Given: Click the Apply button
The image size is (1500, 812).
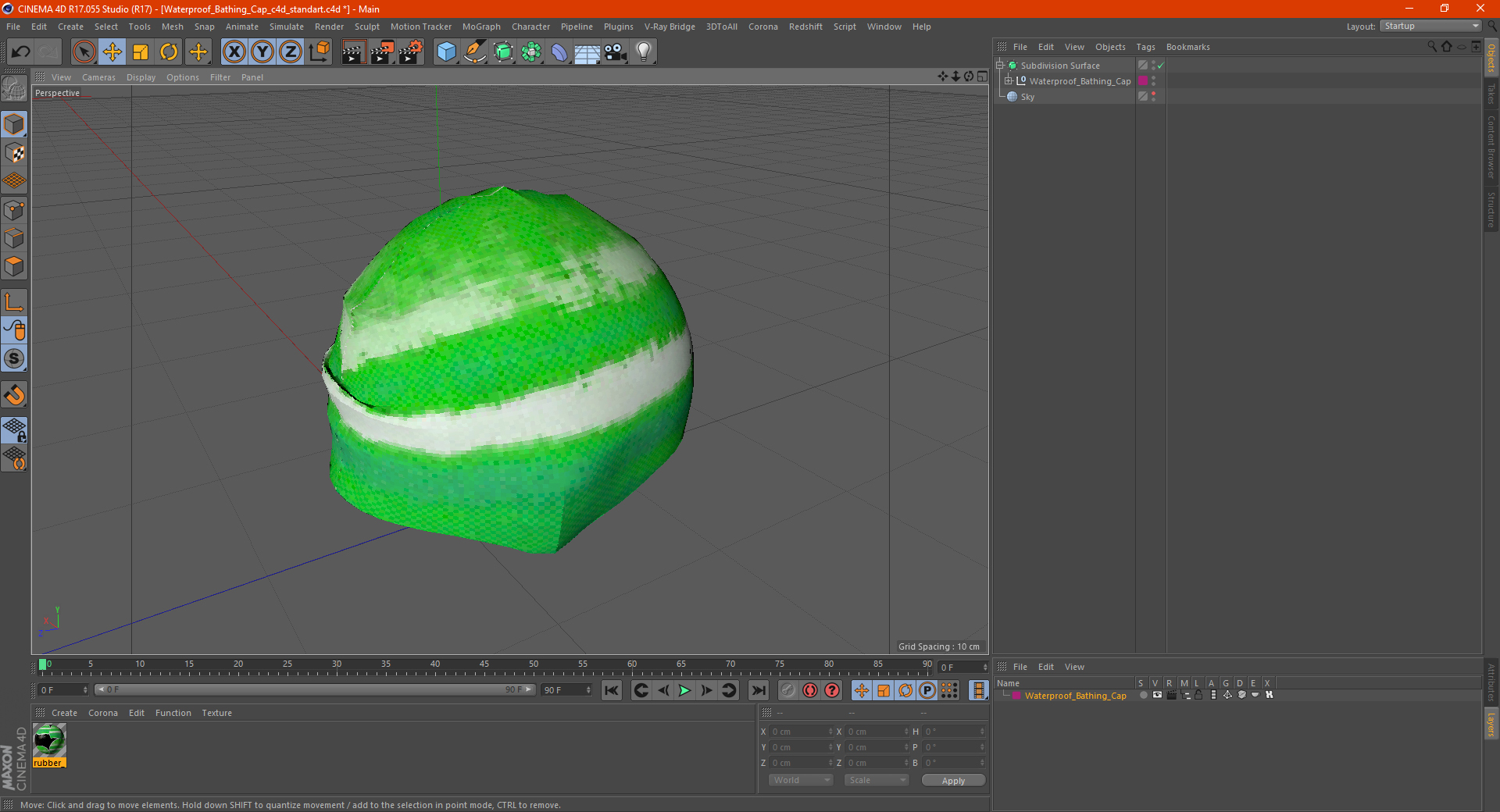Looking at the screenshot, I should 953,781.
